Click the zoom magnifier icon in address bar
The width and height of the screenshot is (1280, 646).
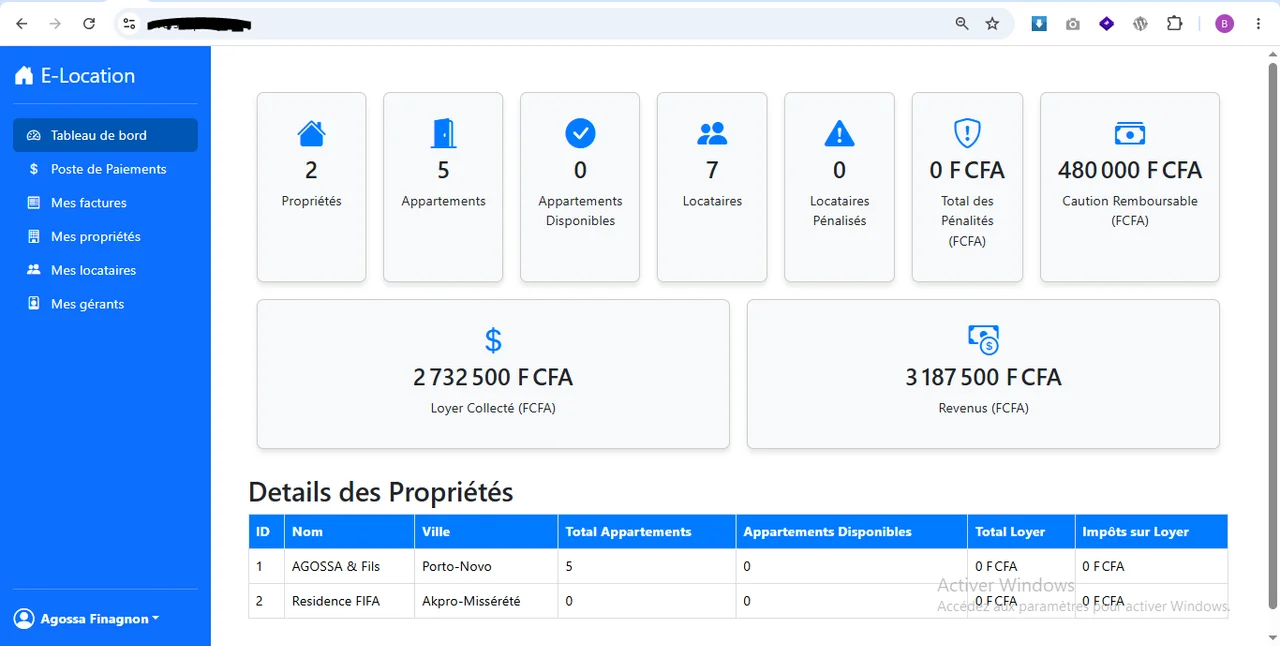pyautogui.click(x=962, y=24)
